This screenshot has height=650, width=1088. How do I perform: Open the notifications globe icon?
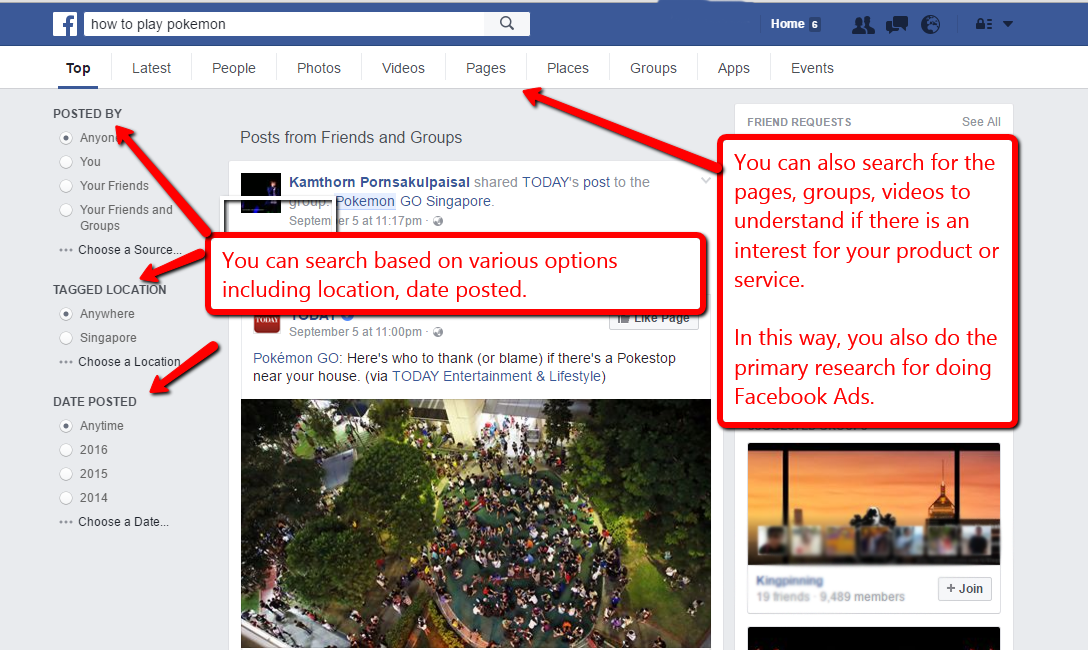930,25
